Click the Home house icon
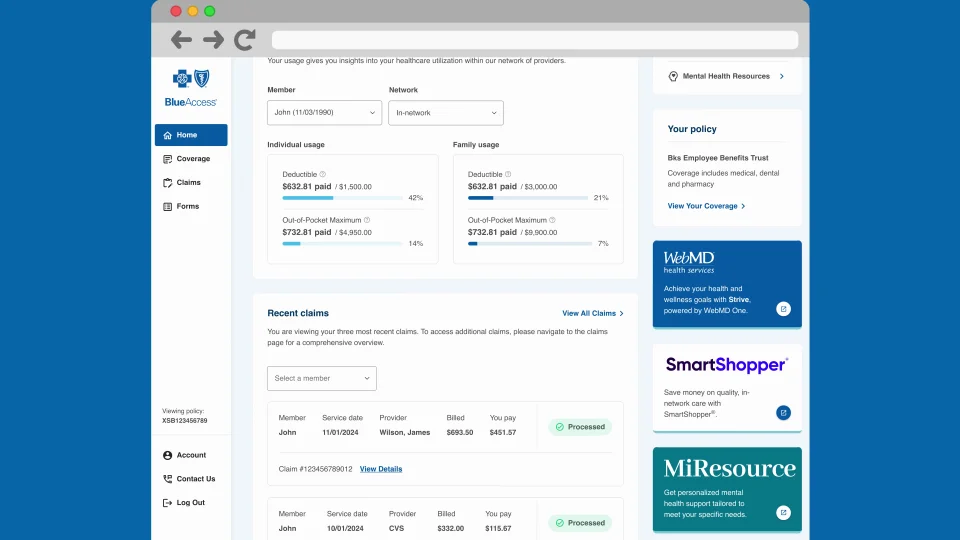The width and height of the screenshot is (960, 540). 167,135
